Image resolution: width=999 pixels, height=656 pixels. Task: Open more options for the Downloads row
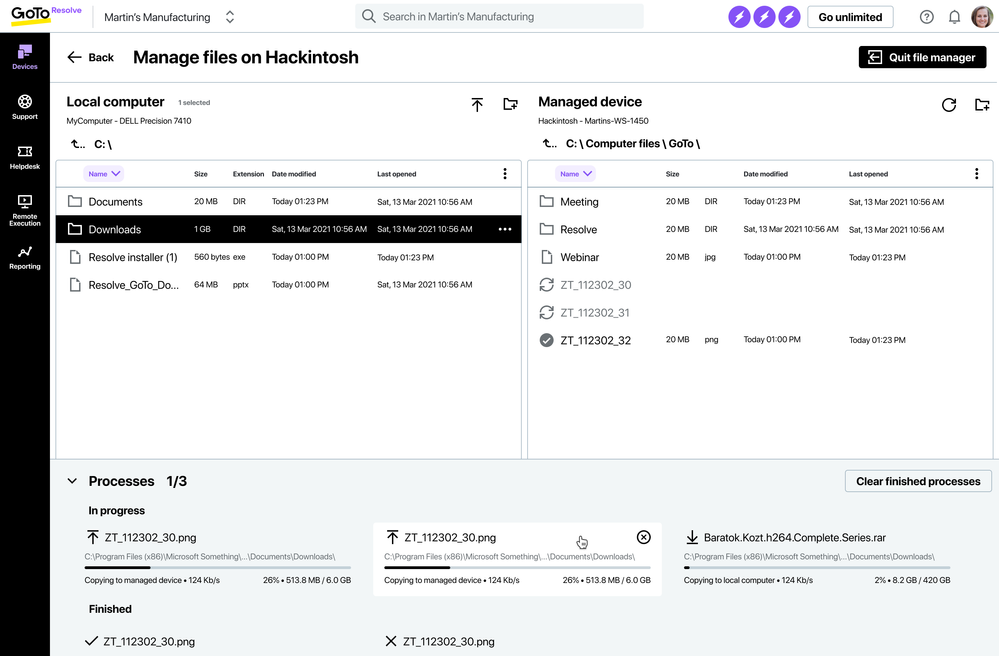click(x=505, y=229)
